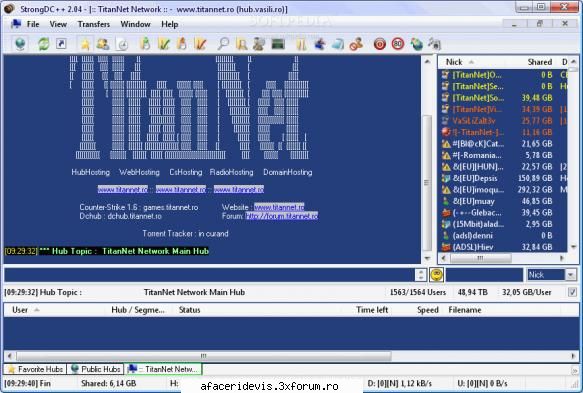Open Finished Uploads toolbar icon
This screenshot has height=393, width=583.
tap(200, 44)
